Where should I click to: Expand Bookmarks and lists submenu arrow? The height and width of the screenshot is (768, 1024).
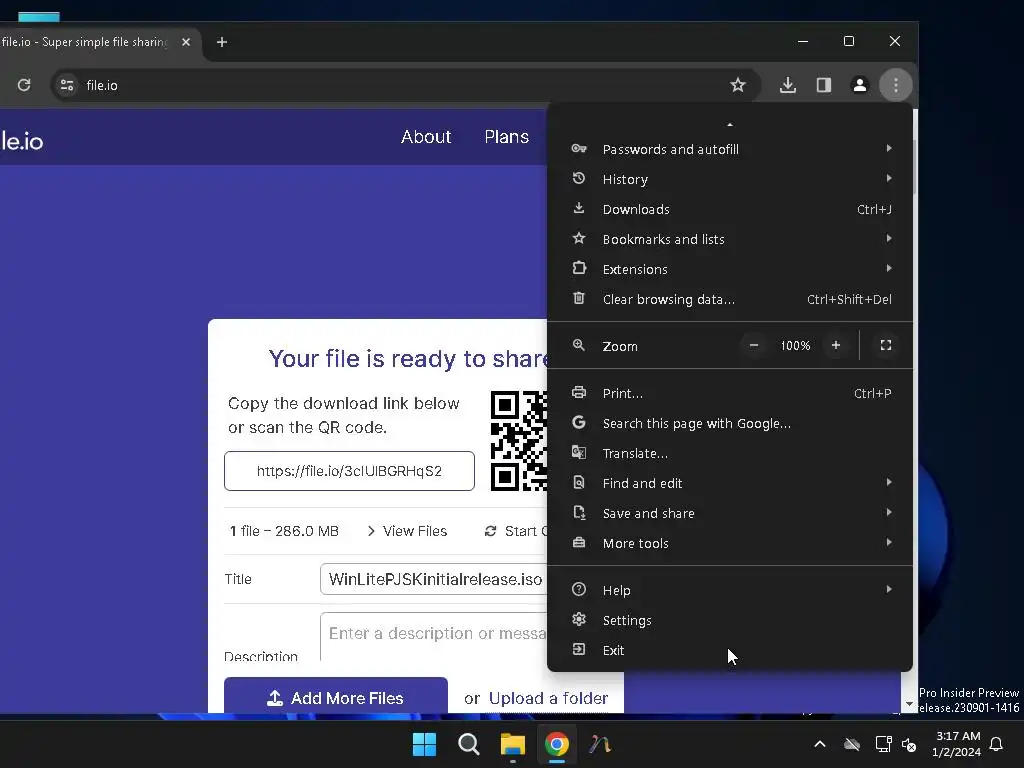pos(889,238)
